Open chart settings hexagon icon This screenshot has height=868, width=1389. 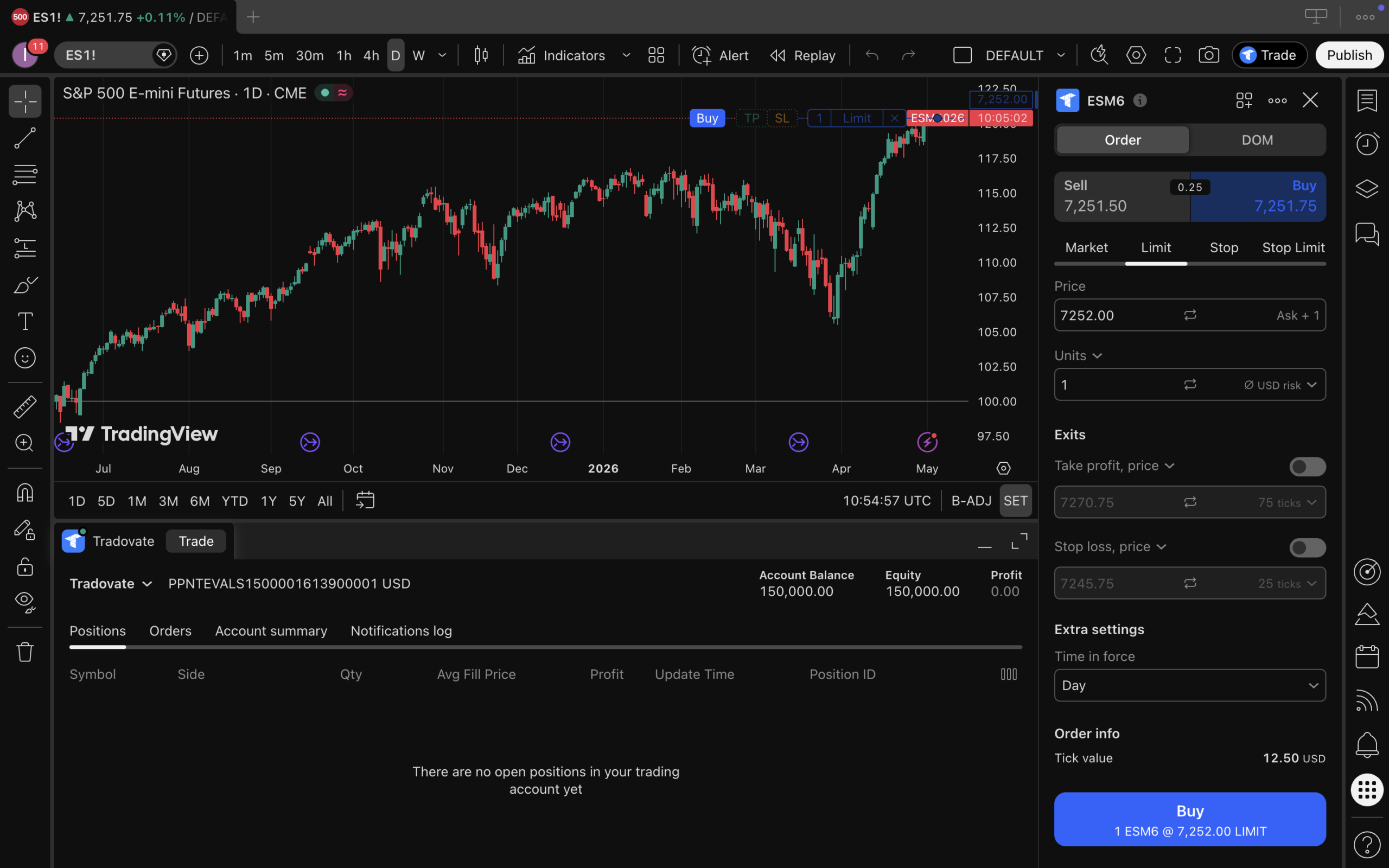[1136, 55]
